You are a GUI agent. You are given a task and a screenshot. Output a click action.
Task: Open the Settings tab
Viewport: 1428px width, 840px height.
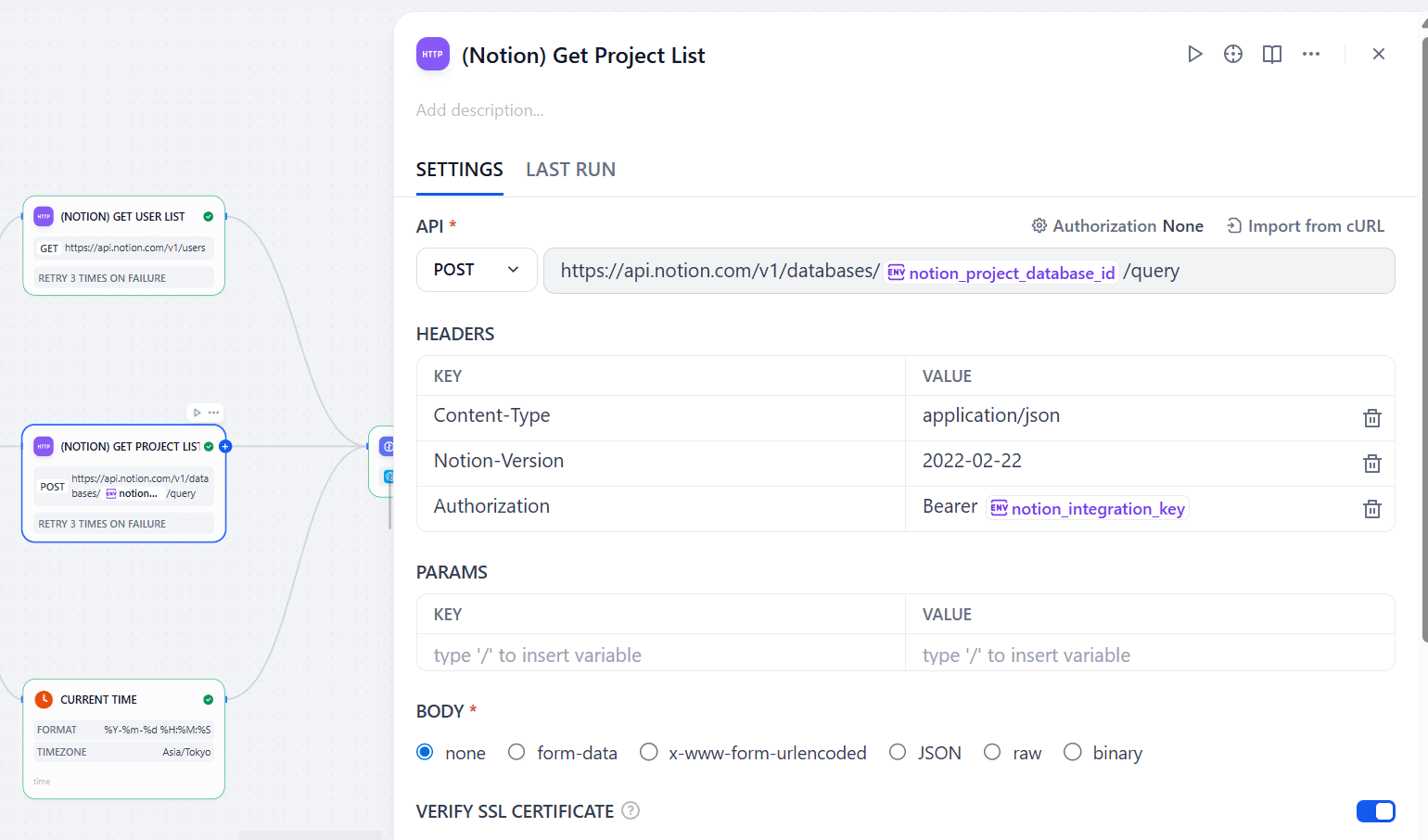pos(459,170)
